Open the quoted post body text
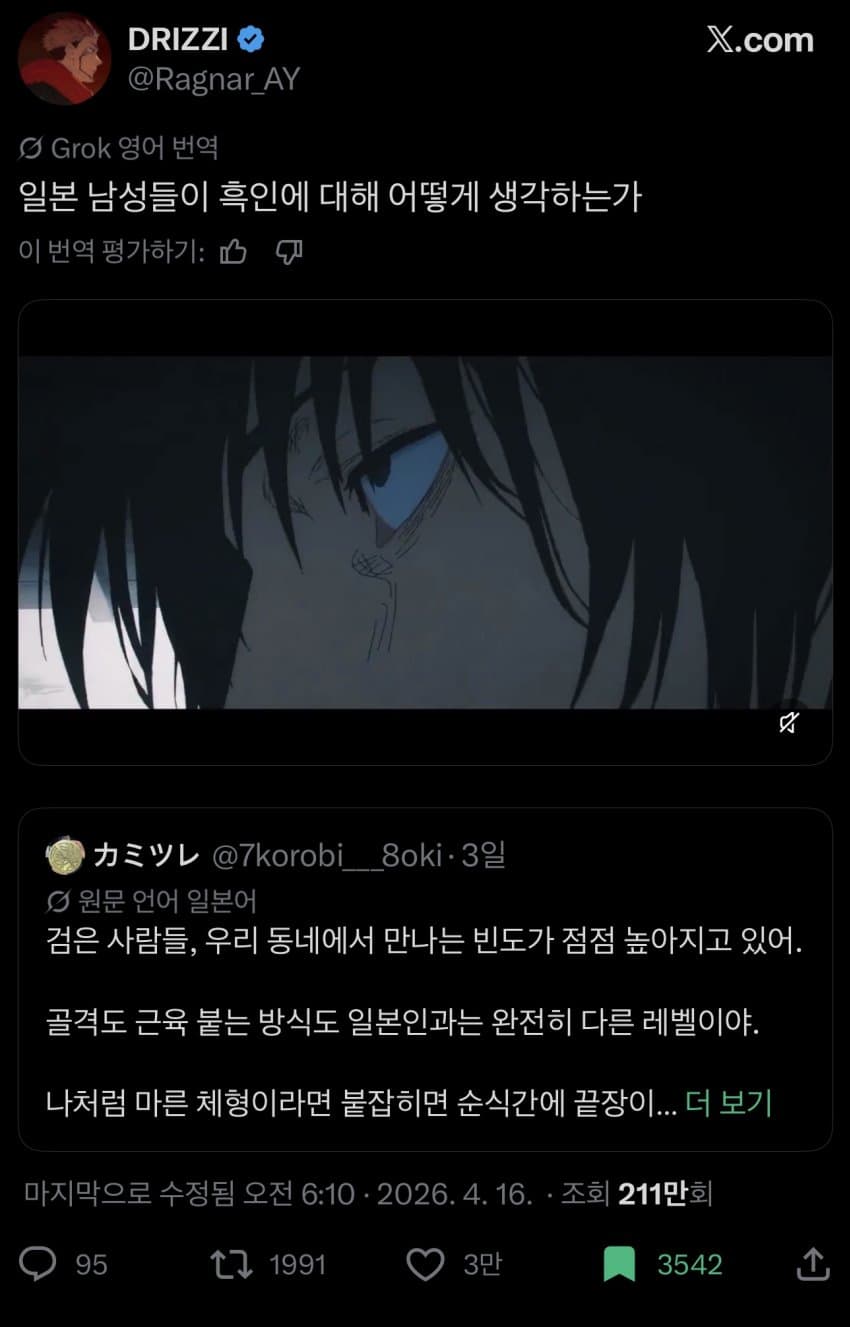The width and height of the screenshot is (850, 1327). 425,1022
